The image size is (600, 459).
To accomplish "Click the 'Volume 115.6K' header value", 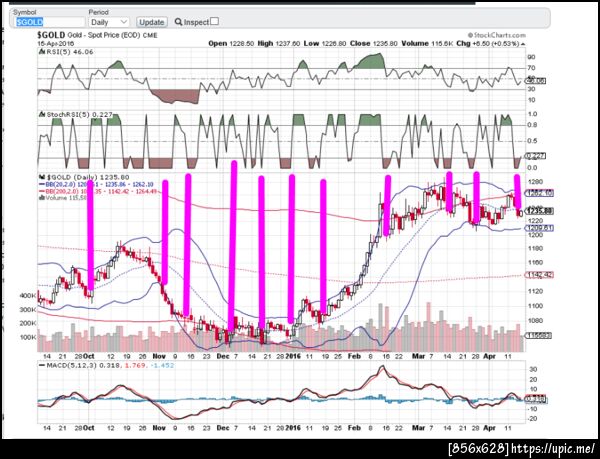I will point(427,44).
